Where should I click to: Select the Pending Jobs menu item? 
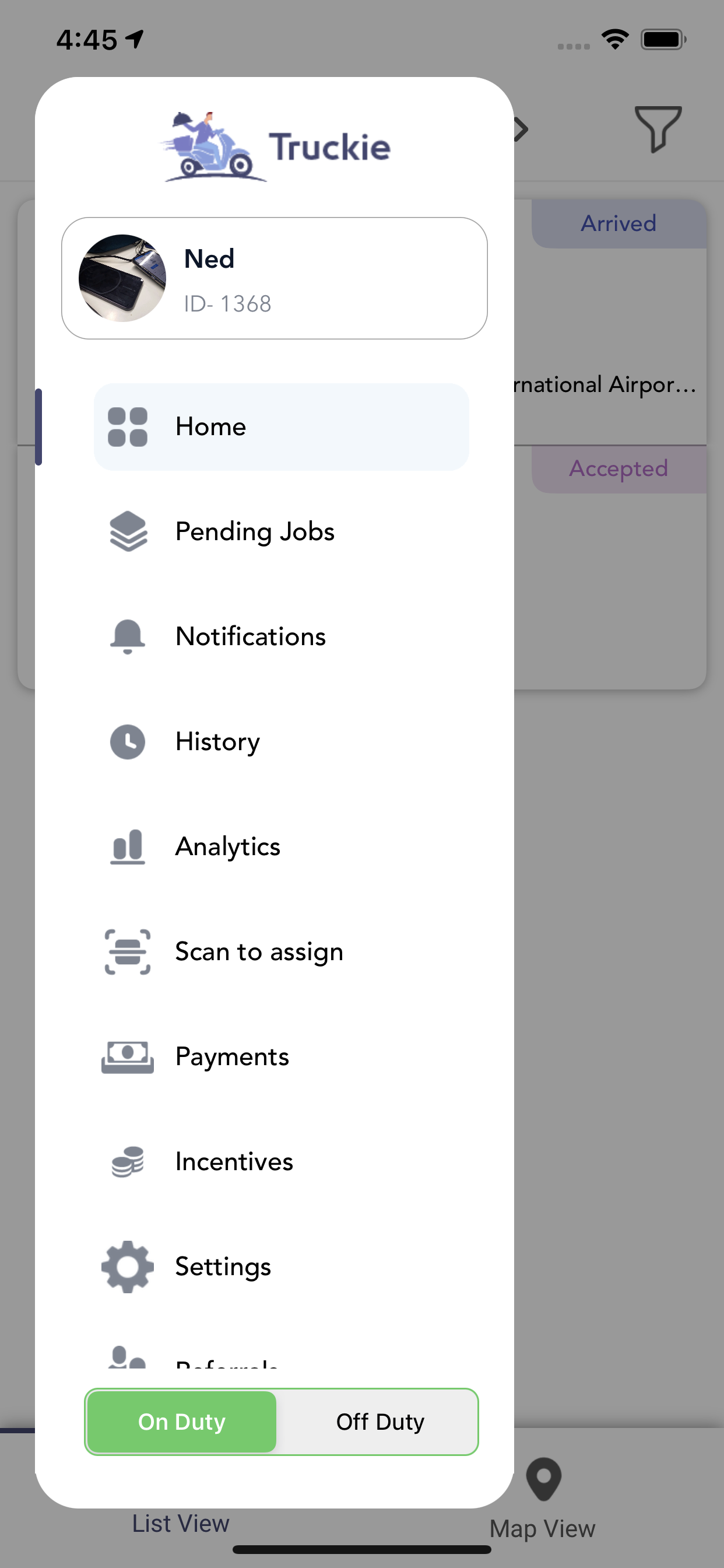(281, 531)
